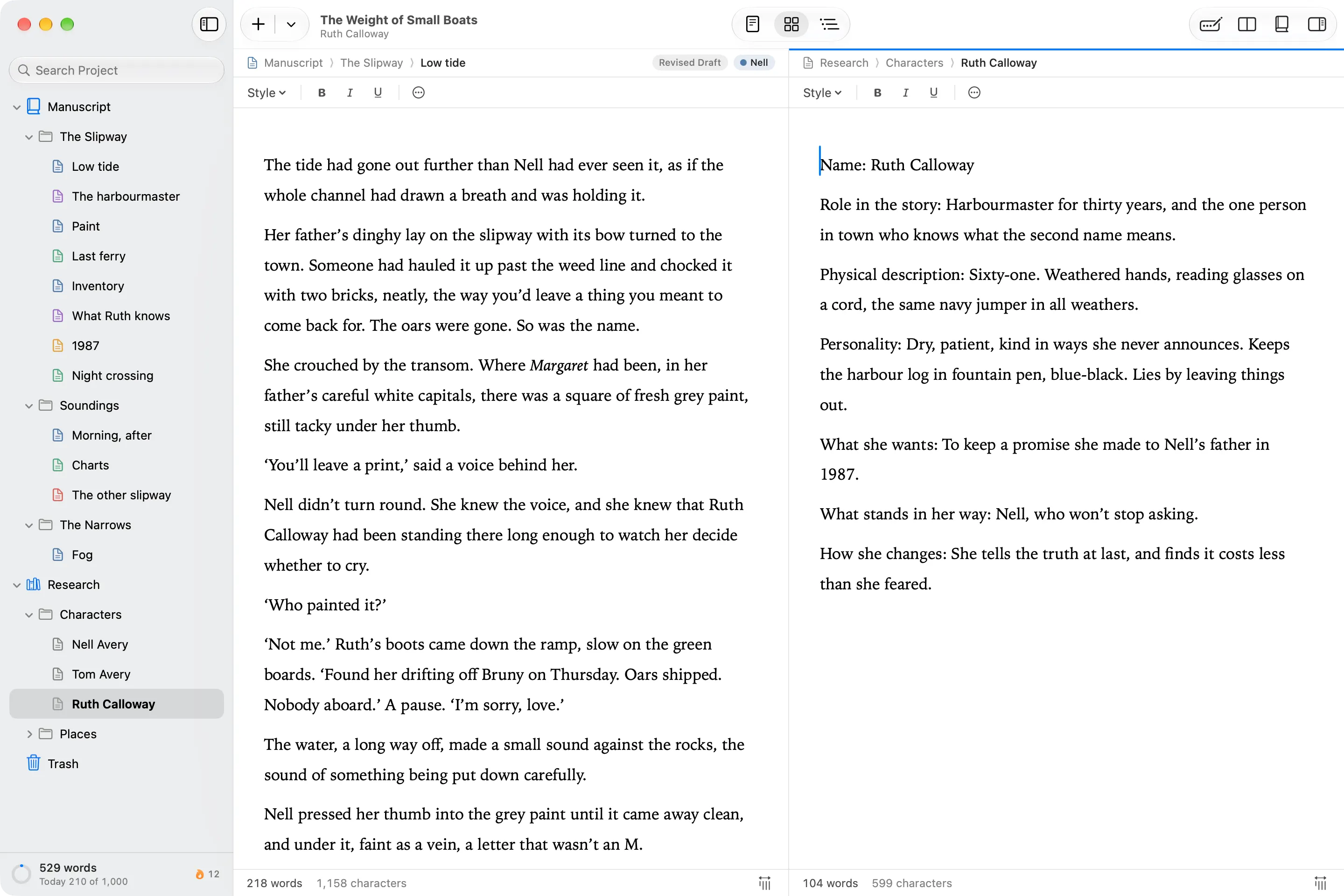Image resolution: width=1344 pixels, height=896 pixels.
Task: Apply underline in the right editor
Action: [934, 92]
